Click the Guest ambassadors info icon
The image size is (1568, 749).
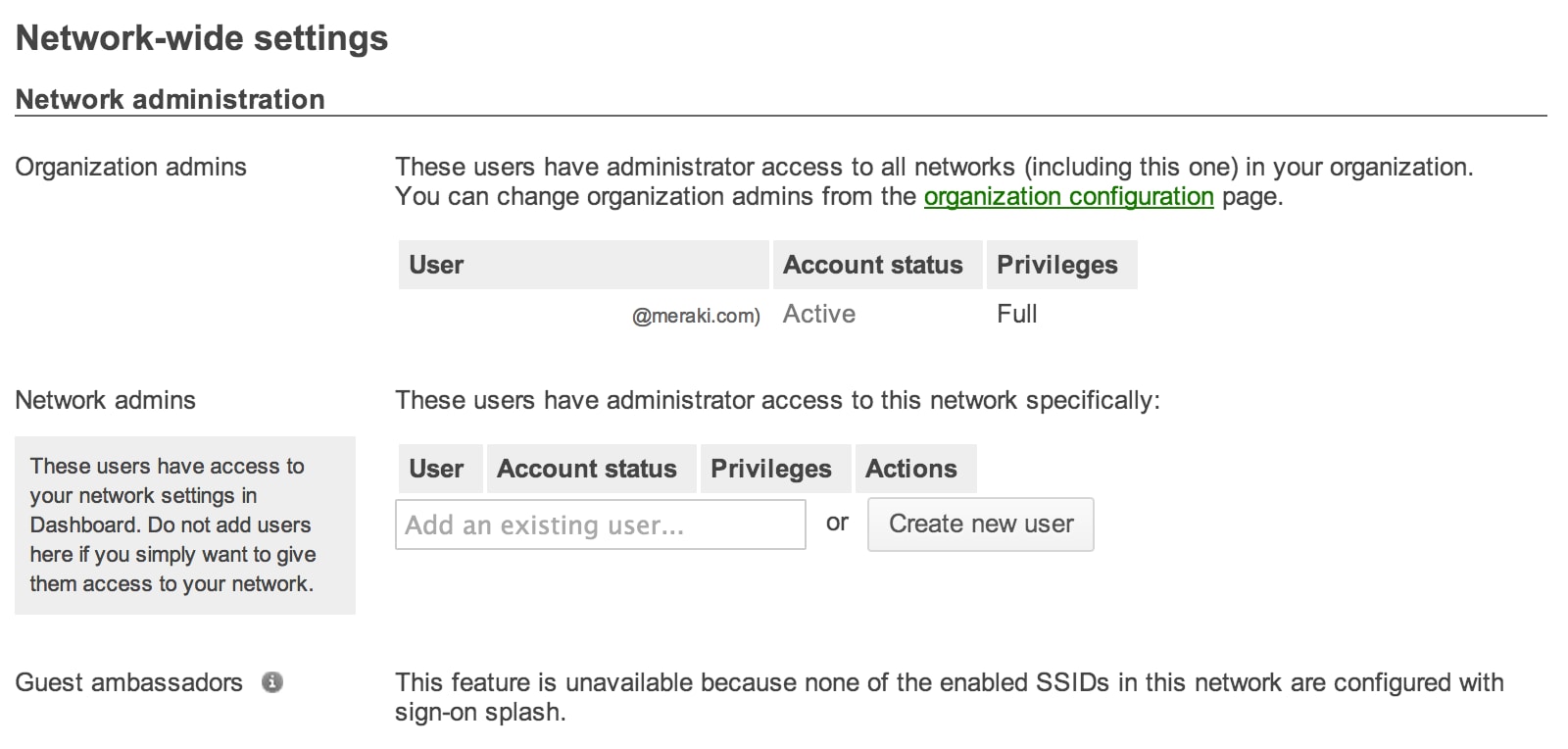272,682
